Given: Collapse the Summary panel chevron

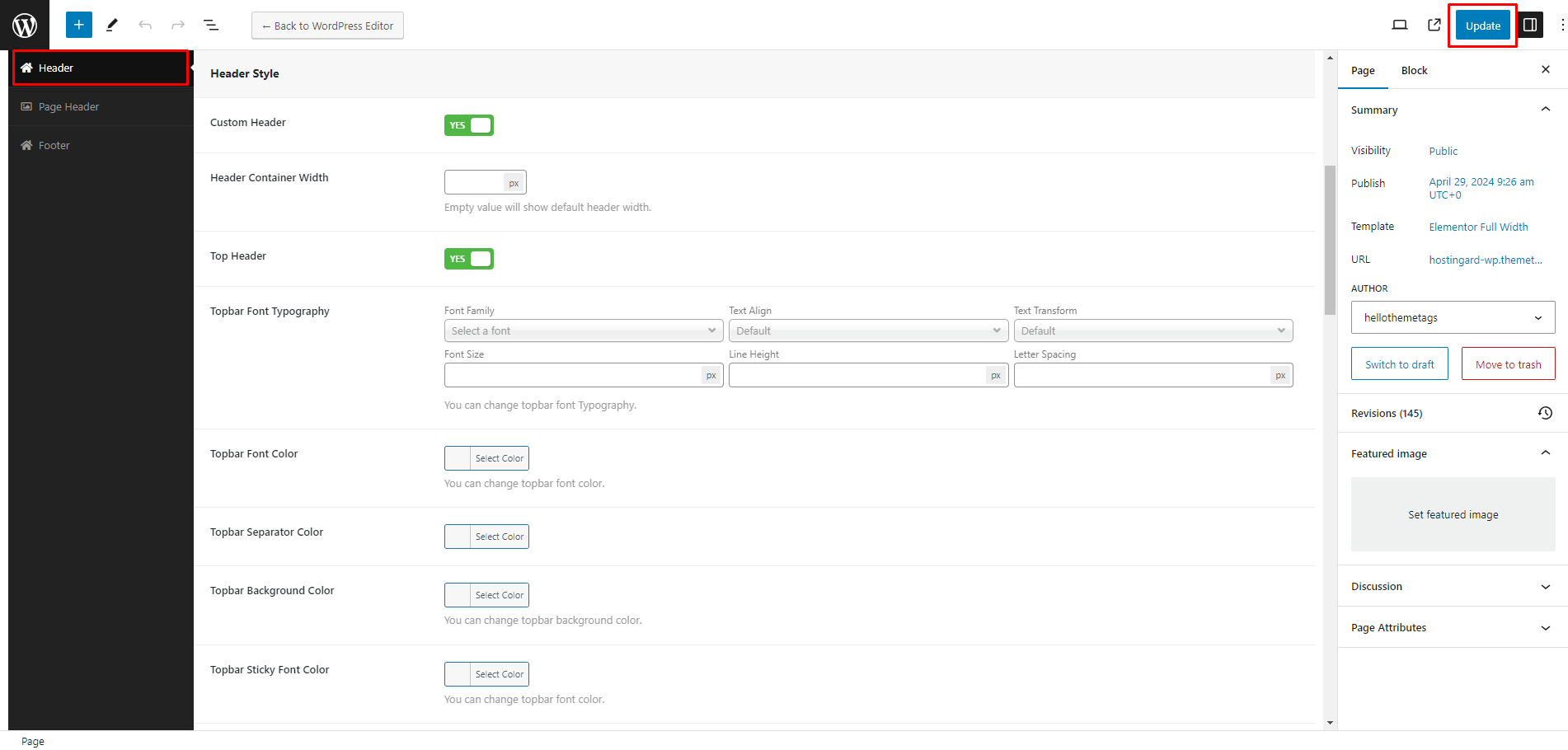Looking at the screenshot, I should pyautogui.click(x=1546, y=110).
